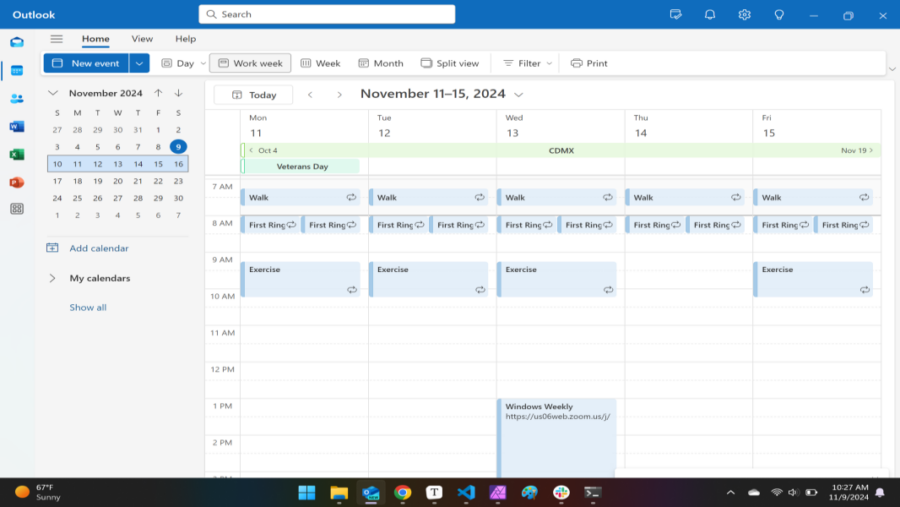Open Thursday's Walk event
Image resolution: width=900 pixels, height=507 pixels.
point(685,198)
